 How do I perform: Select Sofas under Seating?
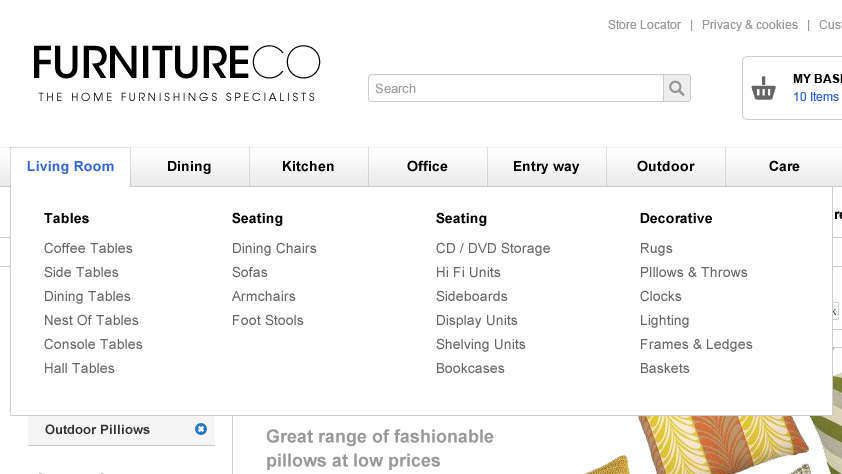pyautogui.click(x=250, y=272)
